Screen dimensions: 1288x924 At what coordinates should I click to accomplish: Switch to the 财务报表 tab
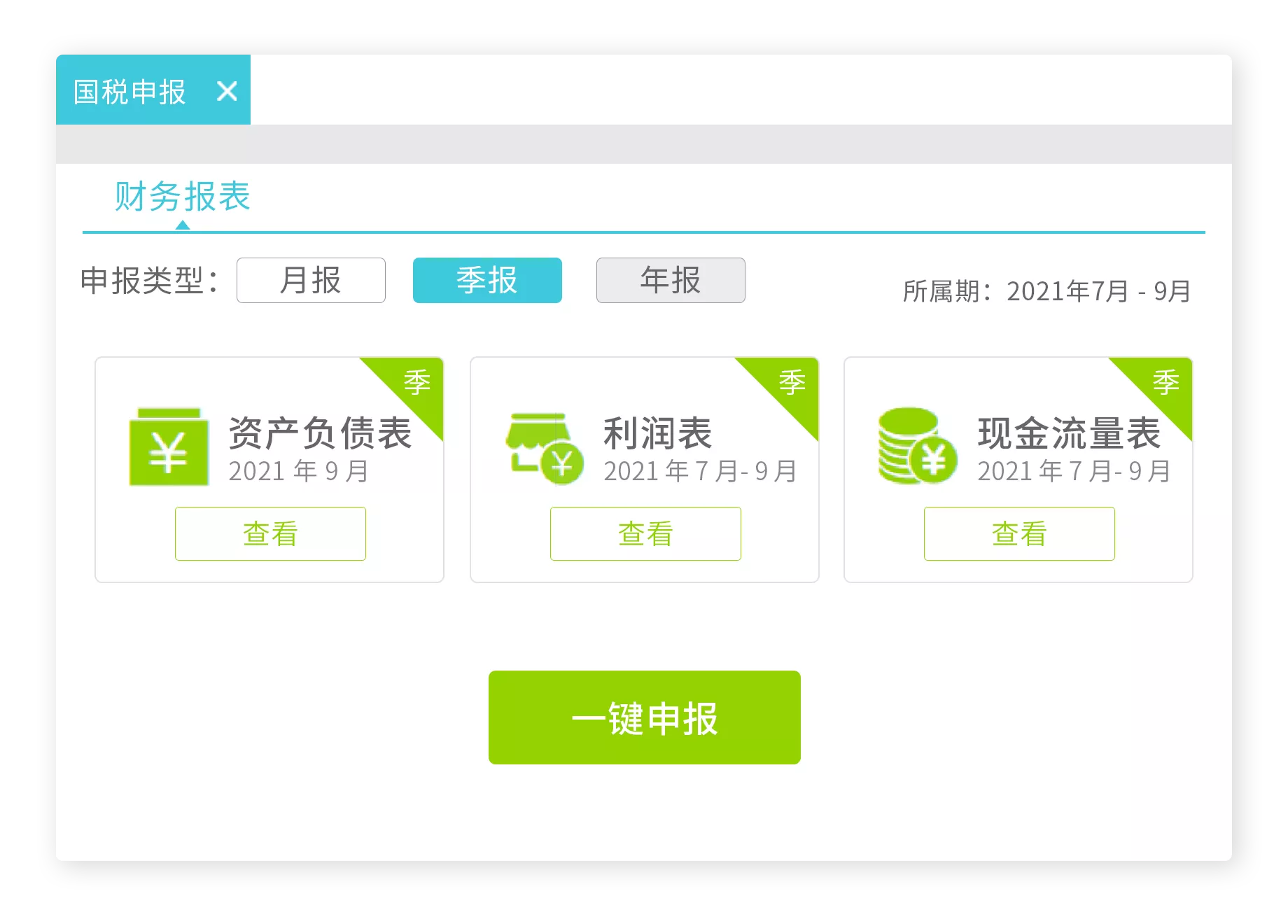pyautogui.click(x=183, y=197)
